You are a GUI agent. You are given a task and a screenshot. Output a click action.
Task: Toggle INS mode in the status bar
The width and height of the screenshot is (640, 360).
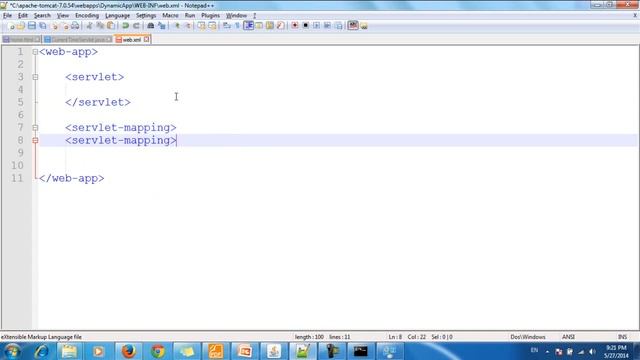coord(622,337)
